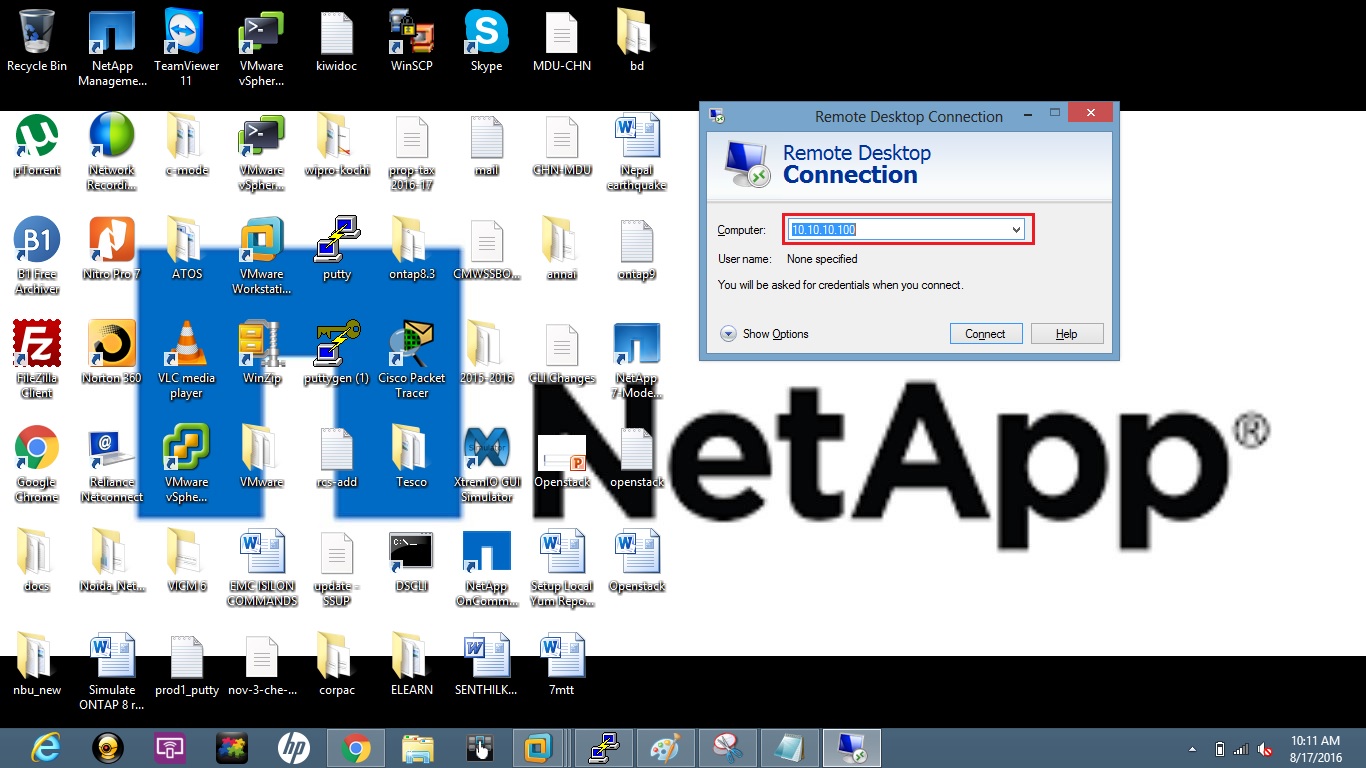The width and height of the screenshot is (1366, 768).
Task: Launch PuTTY from the desktop
Action: point(336,240)
